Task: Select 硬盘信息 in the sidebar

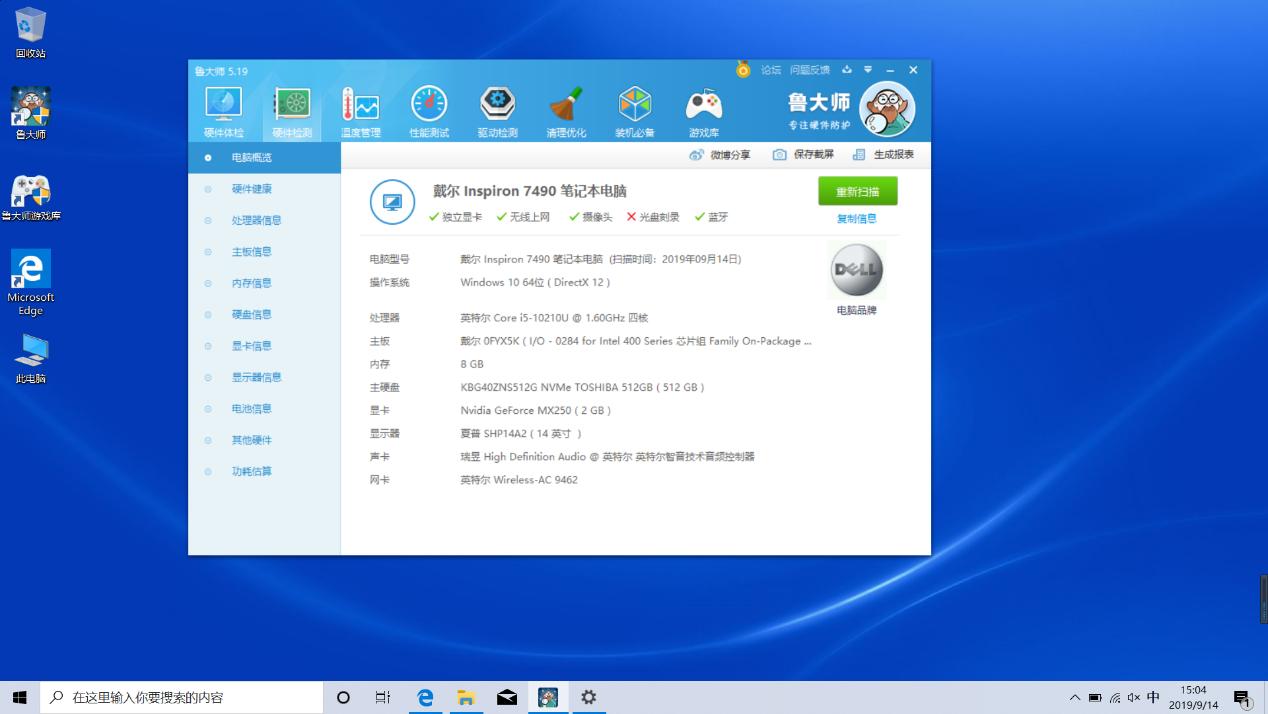Action: click(x=251, y=314)
